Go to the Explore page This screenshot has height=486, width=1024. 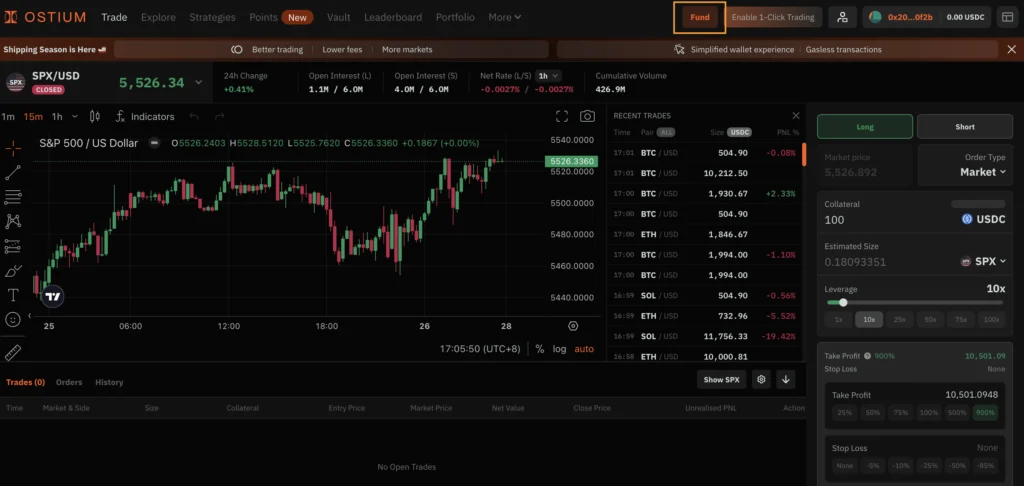click(158, 17)
